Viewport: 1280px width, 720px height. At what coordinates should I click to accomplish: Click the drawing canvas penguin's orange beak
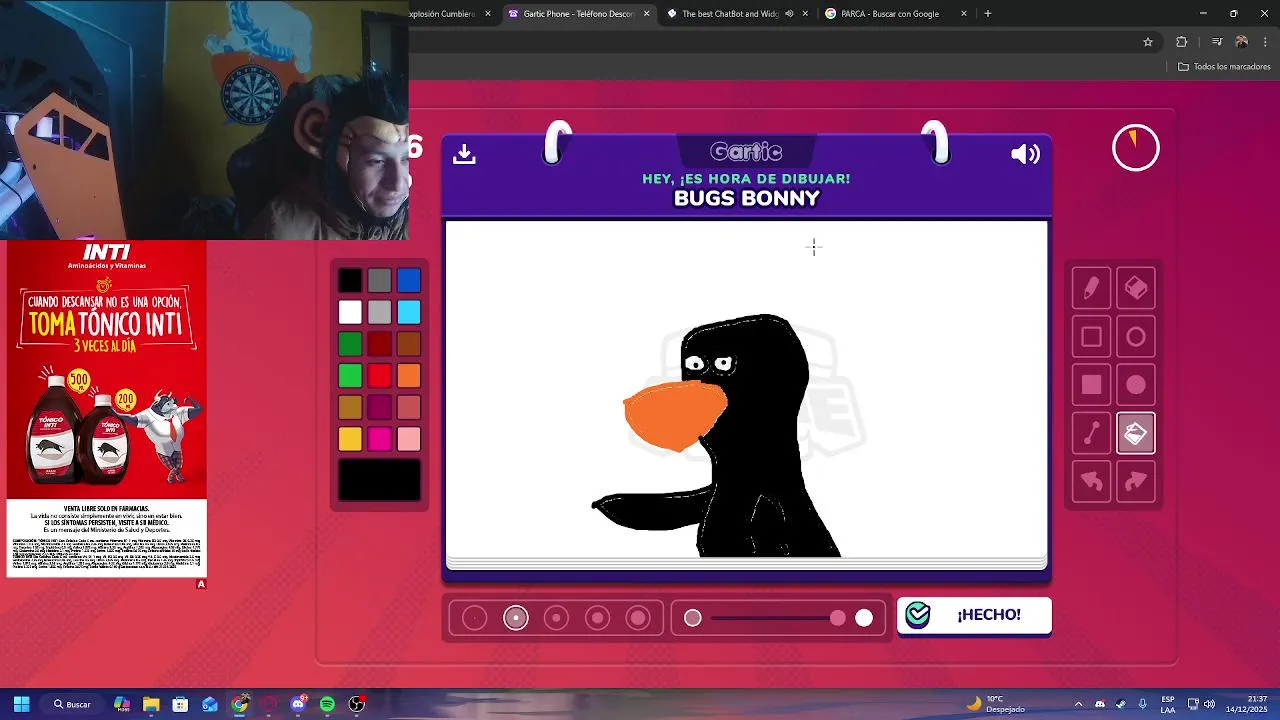click(675, 416)
